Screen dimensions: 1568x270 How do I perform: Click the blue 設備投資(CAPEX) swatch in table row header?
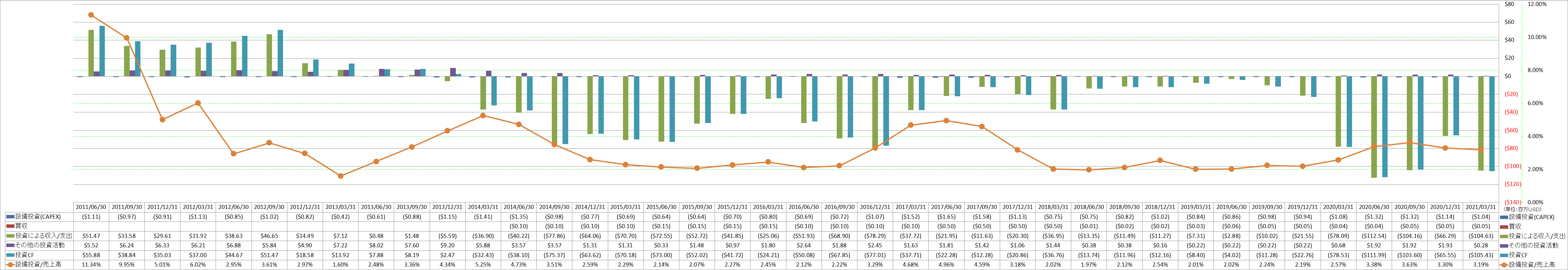tap(10, 217)
